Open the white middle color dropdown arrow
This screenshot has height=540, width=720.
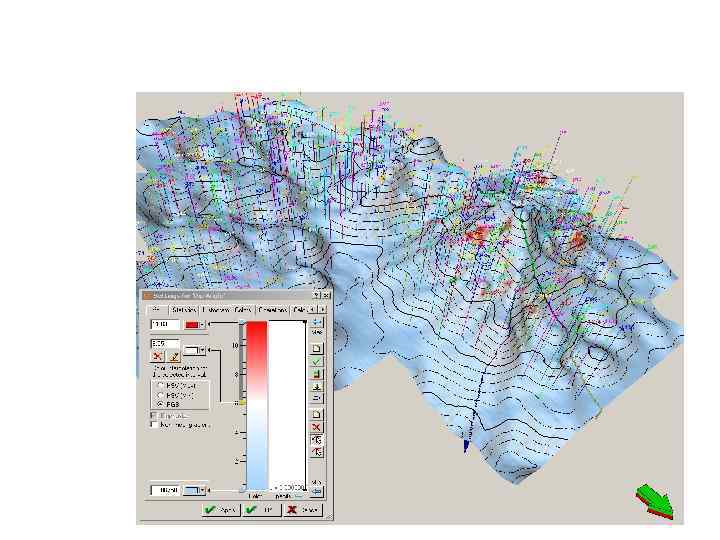tap(202, 350)
